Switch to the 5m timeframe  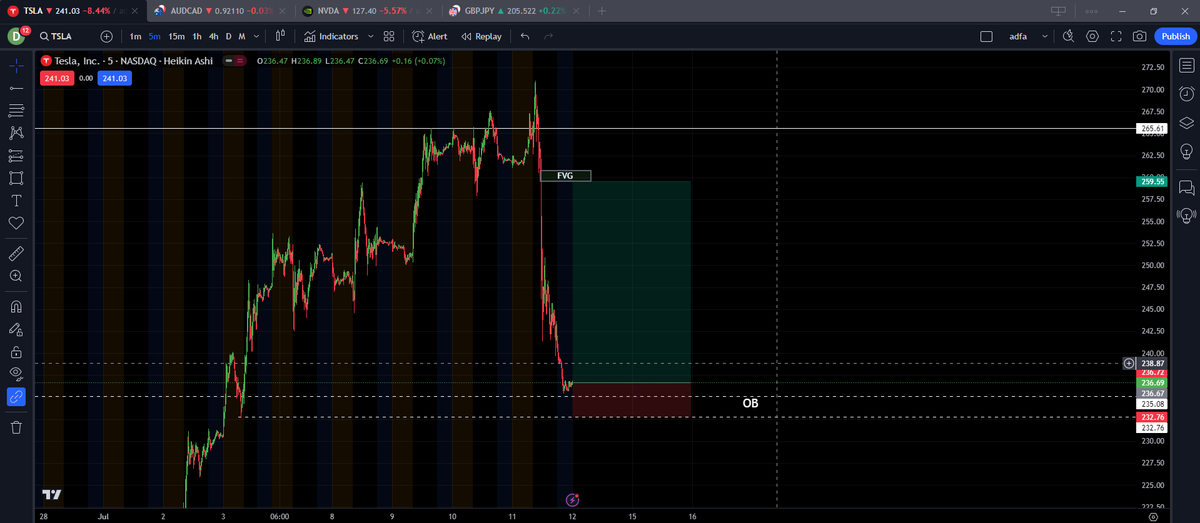click(154, 36)
